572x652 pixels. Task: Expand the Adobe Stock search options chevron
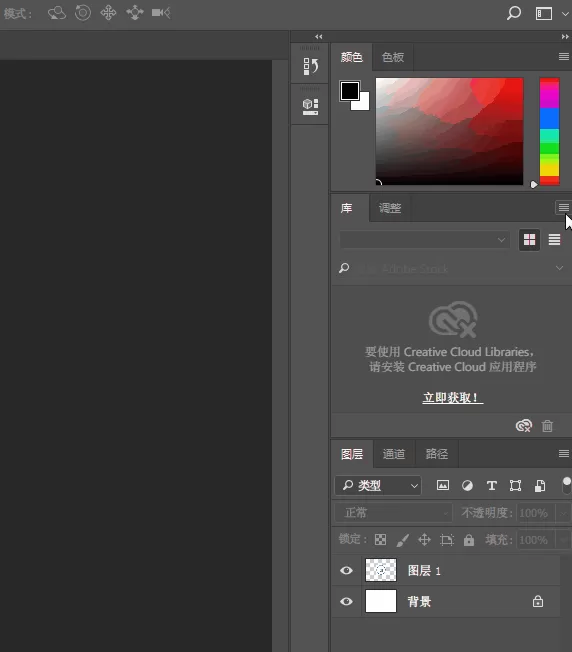(x=560, y=268)
